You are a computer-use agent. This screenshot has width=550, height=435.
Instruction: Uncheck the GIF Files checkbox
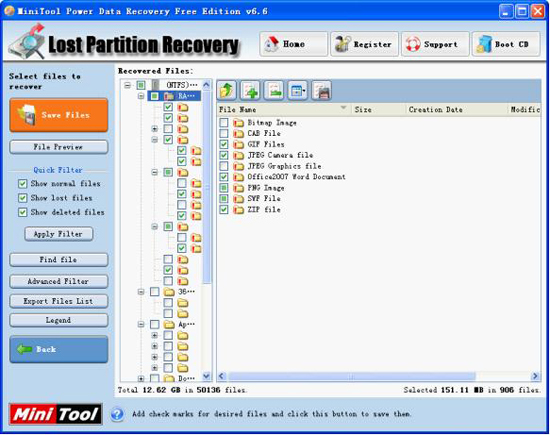point(223,145)
